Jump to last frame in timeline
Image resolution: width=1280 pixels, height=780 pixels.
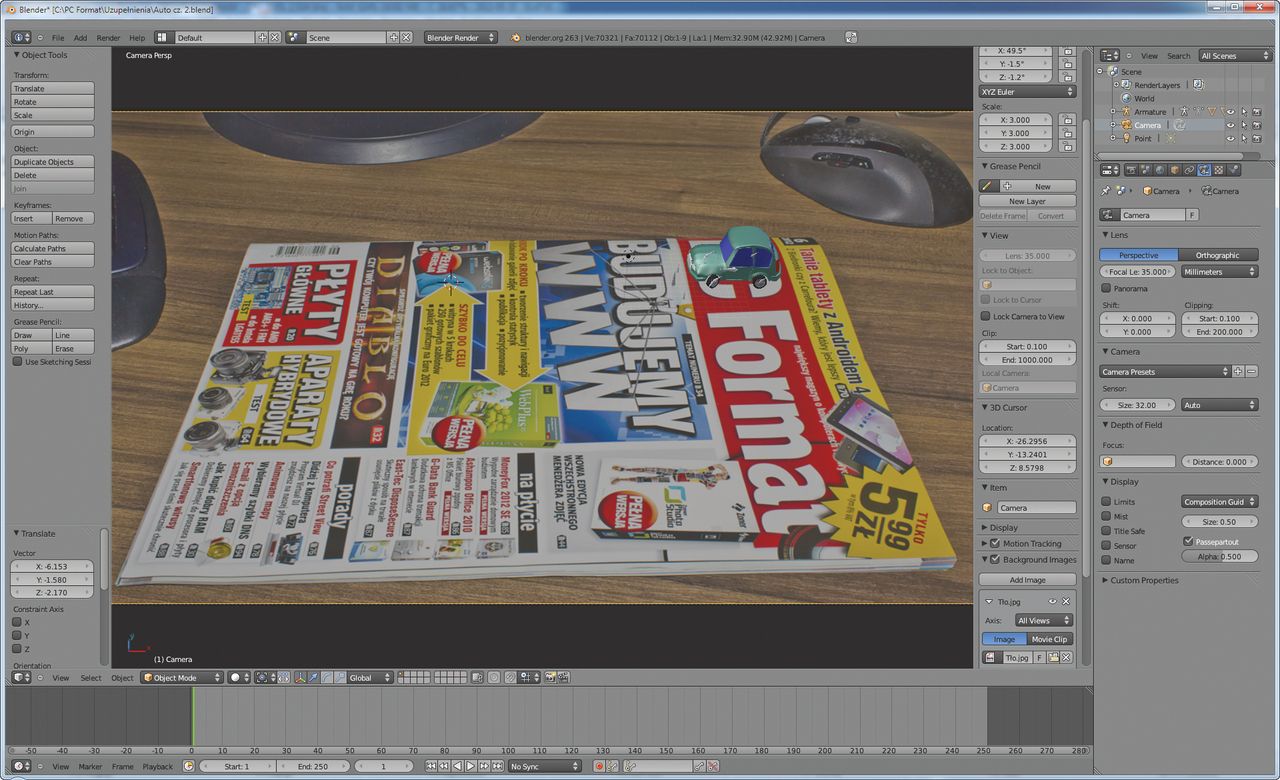point(498,766)
